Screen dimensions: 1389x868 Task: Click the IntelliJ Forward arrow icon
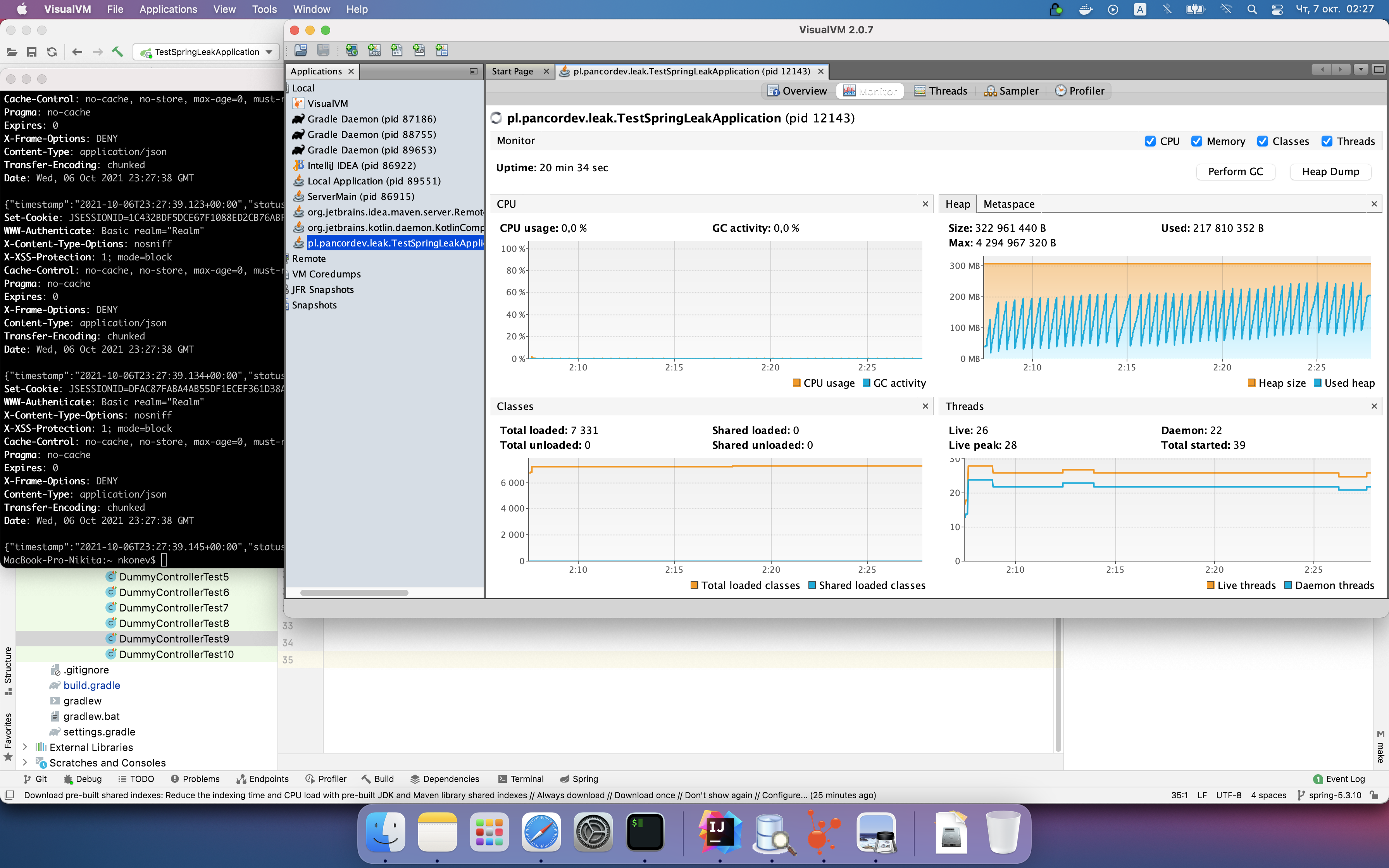98,52
